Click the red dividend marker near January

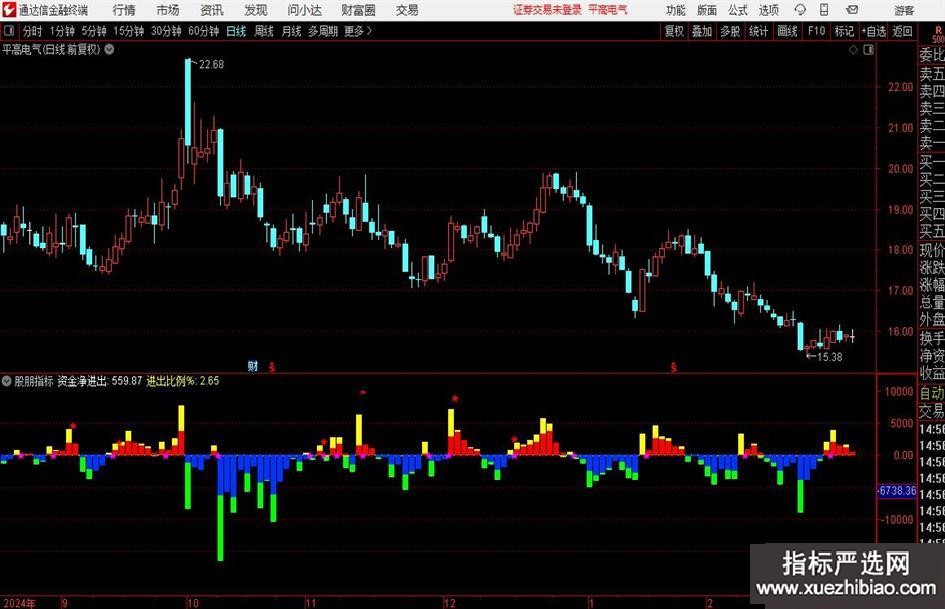[673, 366]
